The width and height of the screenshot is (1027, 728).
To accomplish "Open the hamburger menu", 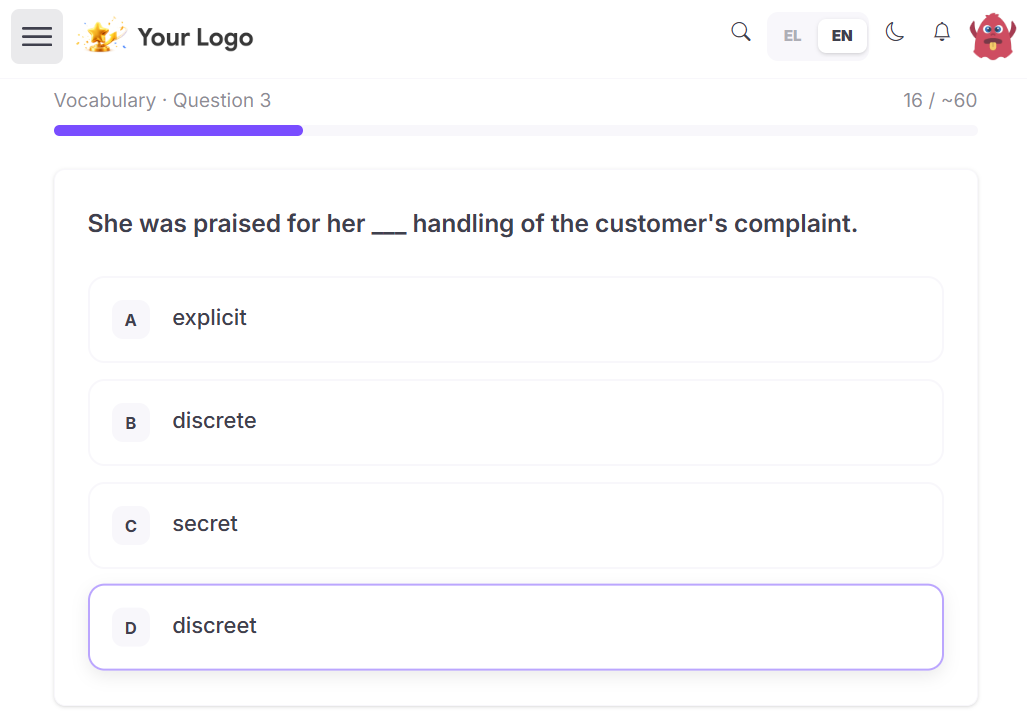I will point(37,37).
